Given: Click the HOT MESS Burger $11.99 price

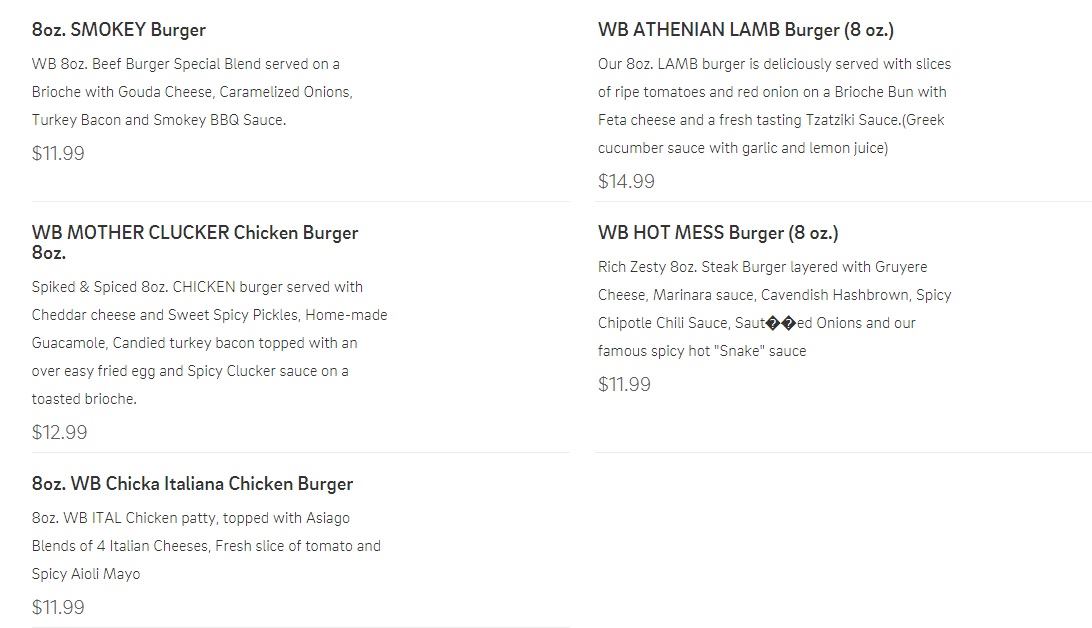Looking at the screenshot, I should [x=624, y=384].
